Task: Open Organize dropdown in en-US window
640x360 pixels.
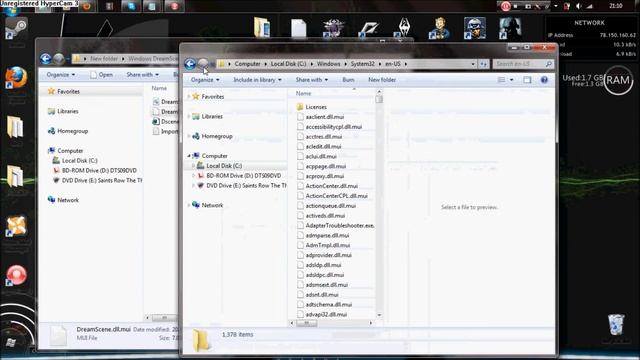Action: 205,80
